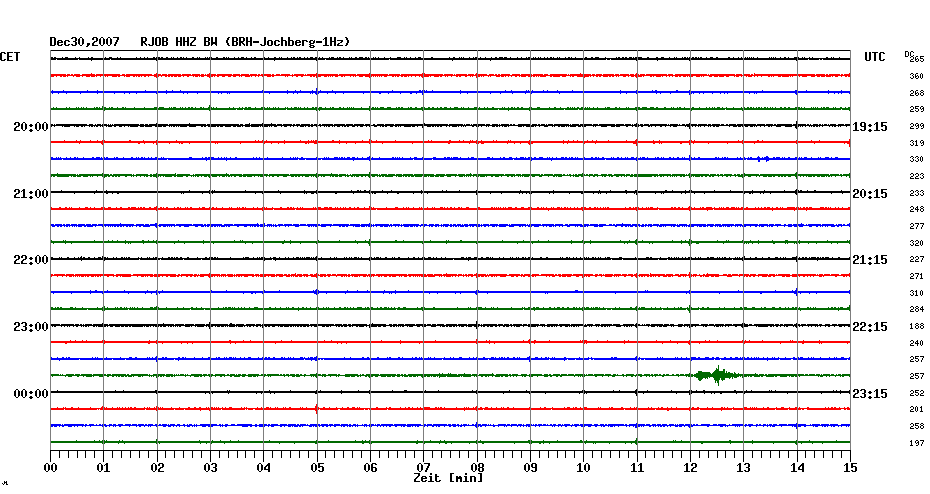Click the DC value 320
The width and height of the screenshot is (930, 494).
click(x=917, y=243)
